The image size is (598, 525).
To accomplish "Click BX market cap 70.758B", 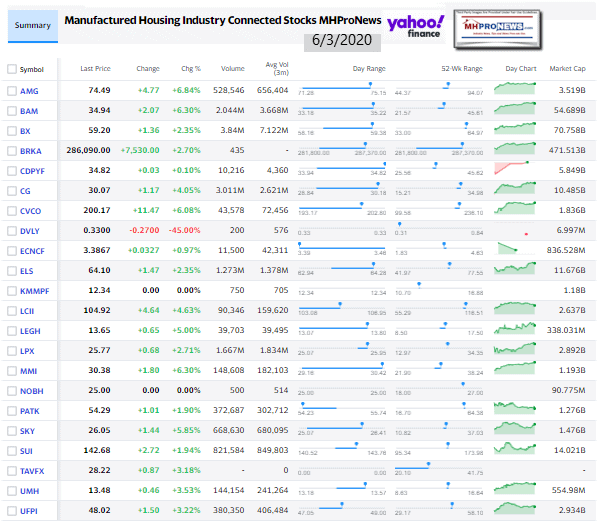I will (x=570, y=130).
